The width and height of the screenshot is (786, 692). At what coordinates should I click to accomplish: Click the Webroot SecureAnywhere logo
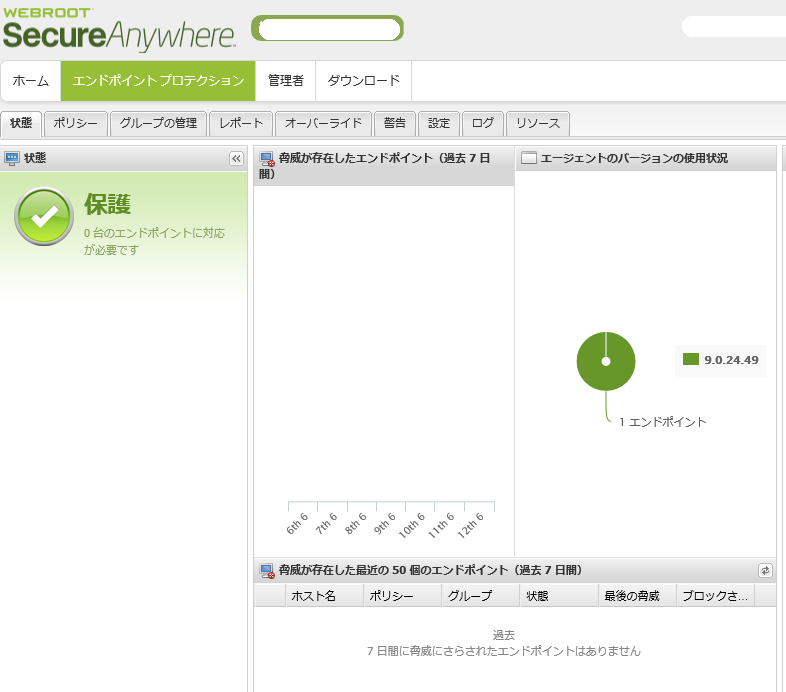[x=119, y=29]
